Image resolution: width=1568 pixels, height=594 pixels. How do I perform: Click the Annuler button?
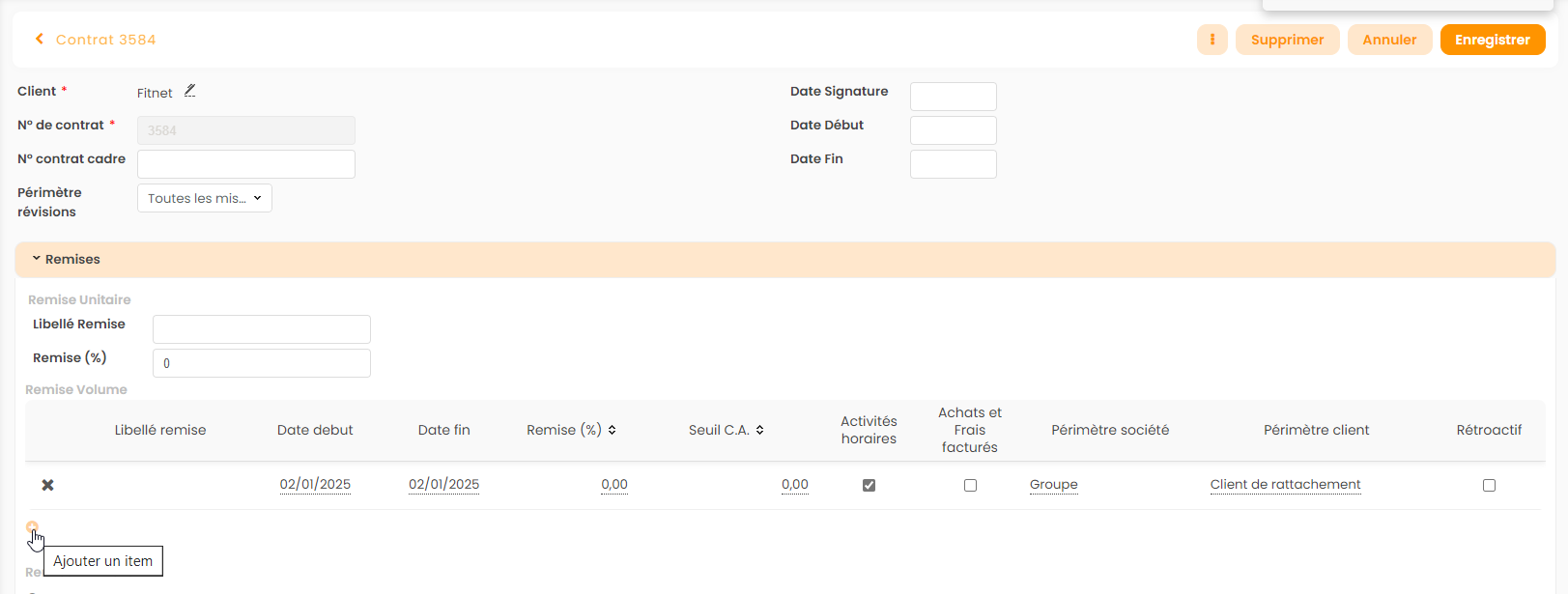coord(1389,40)
